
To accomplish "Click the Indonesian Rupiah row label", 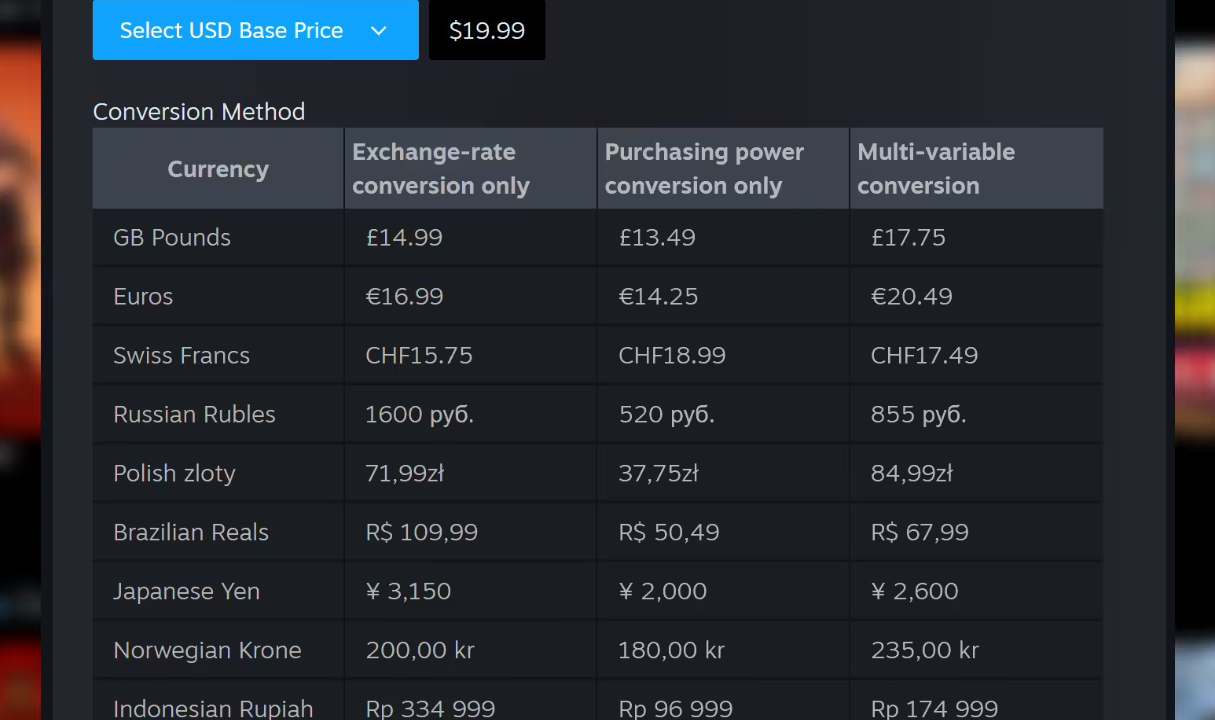I will (213, 708).
